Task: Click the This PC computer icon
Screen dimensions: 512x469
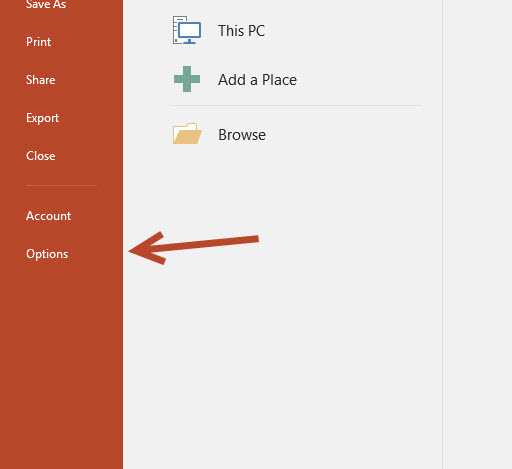Action: (x=187, y=30)
